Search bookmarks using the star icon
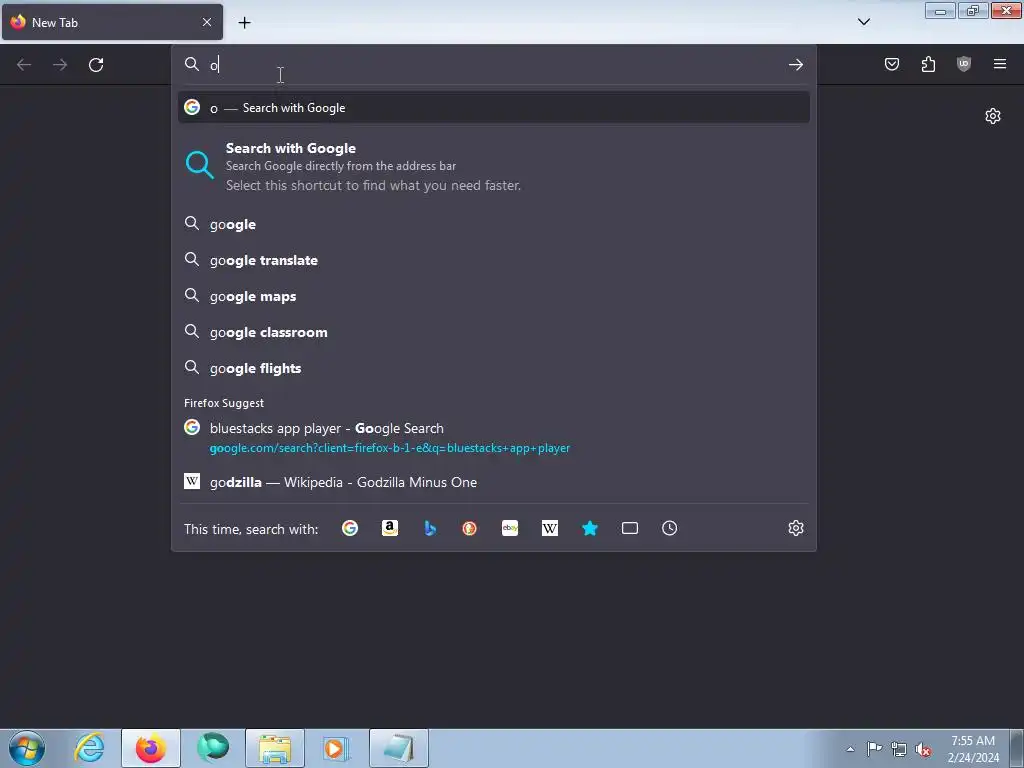This screenshot has height=768, width=1024. (590, 528)
